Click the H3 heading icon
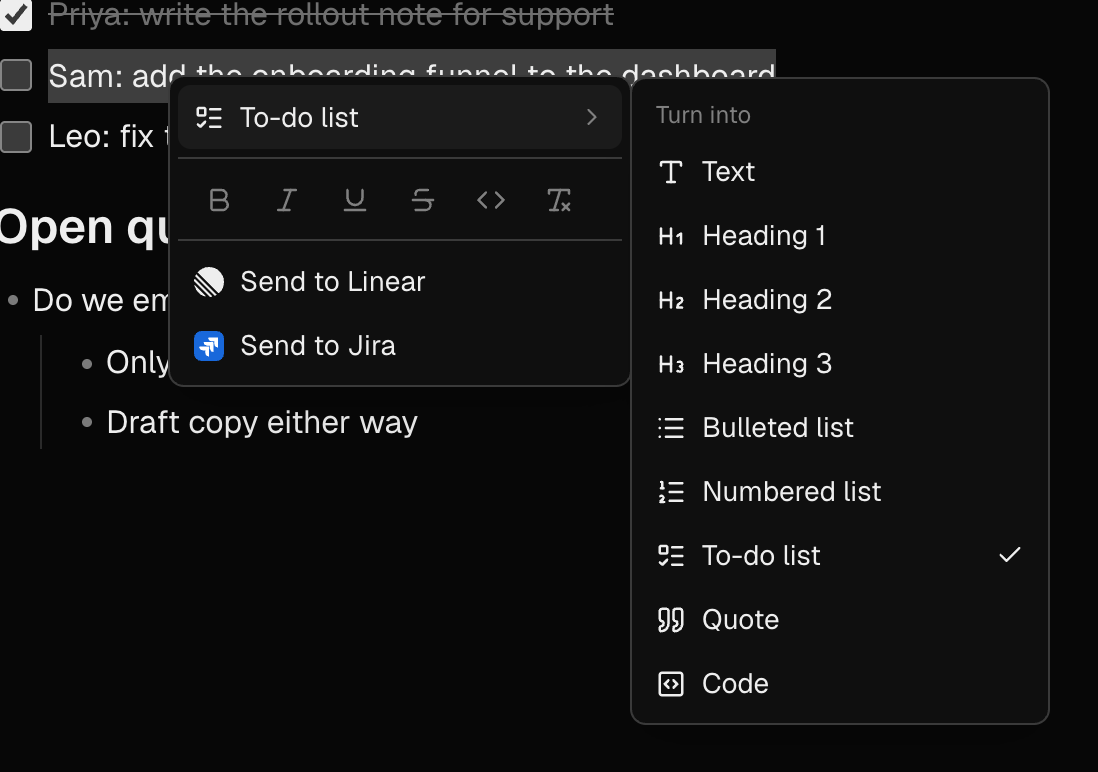 click(x=671, y=364)
